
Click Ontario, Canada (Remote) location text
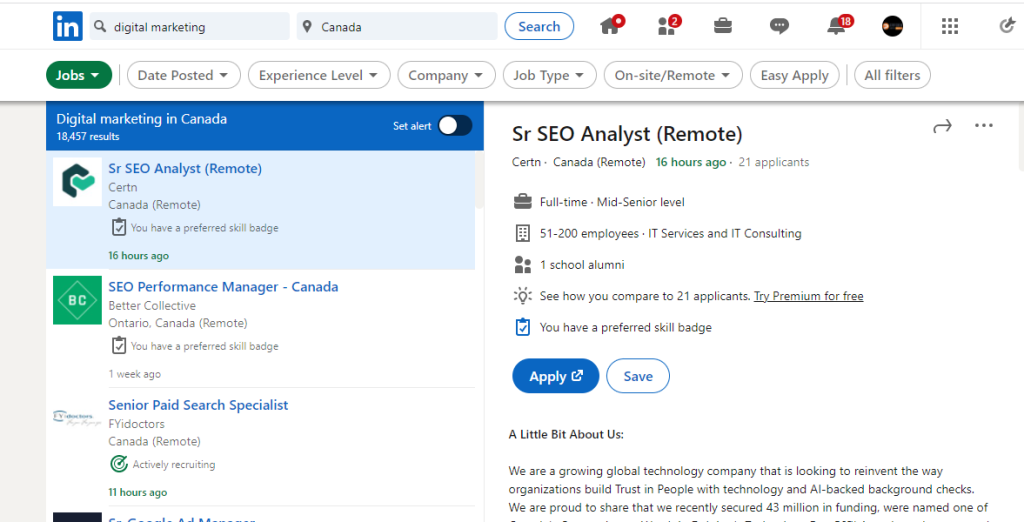(178, 323)
